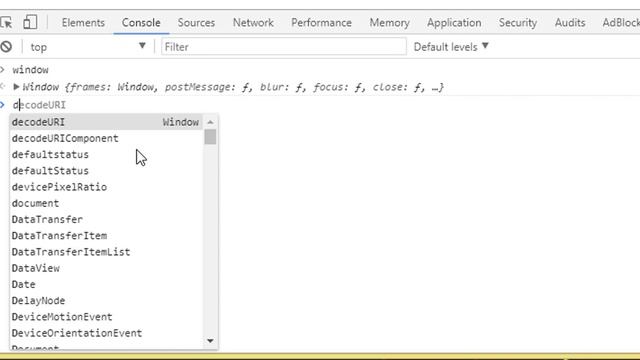Viewport: 640px width, 360px height.
Task: Switch to the Performance tab
Action: click(x=321, y=22)
